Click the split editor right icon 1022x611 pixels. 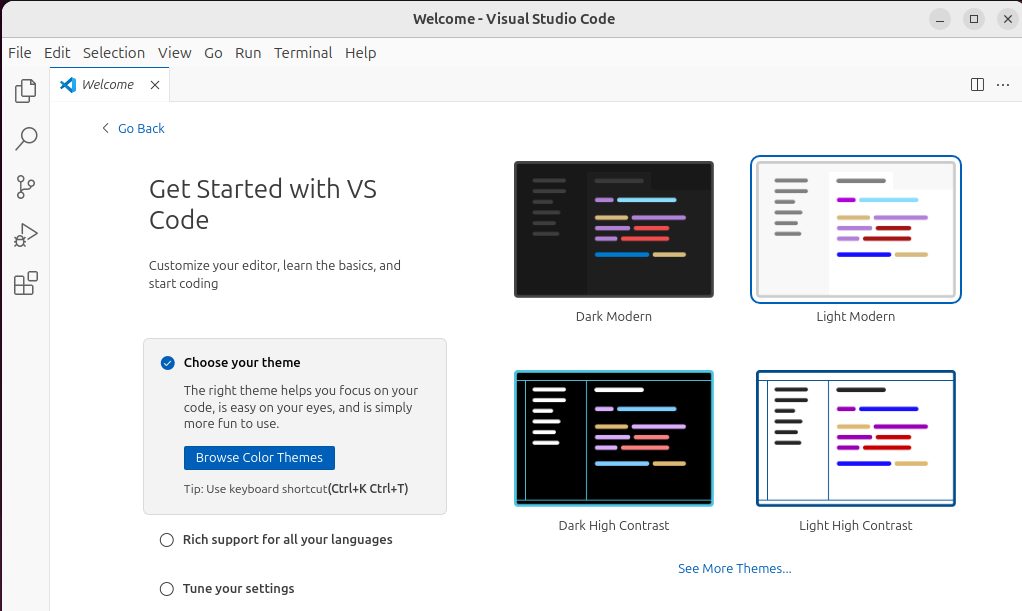(x=977, y=85)
